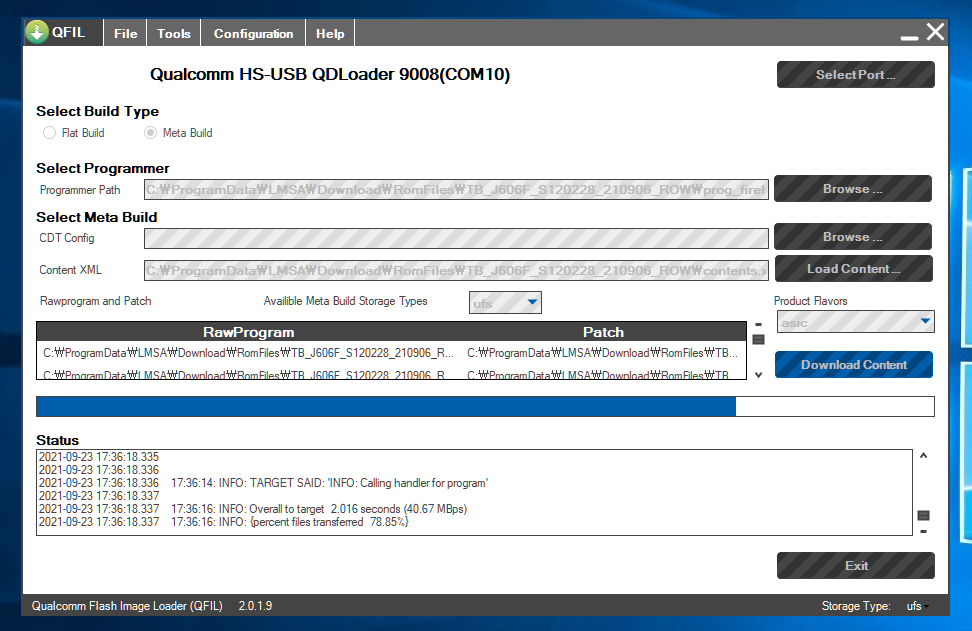Click the Programmer Path input field
The image size is (972, 631).
[x=456, y=190]
